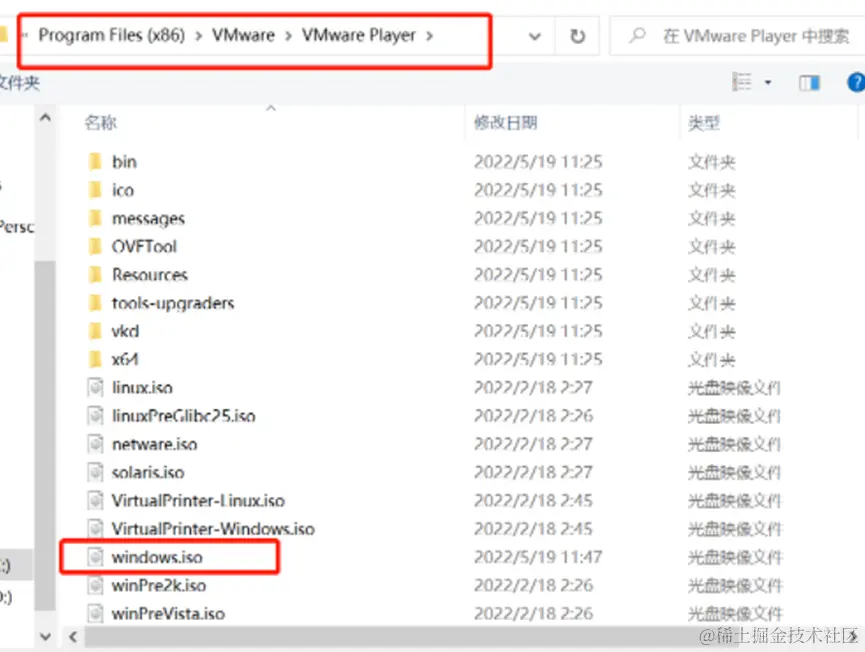Select the linux.iso disc image icon
The image size is (865, 652).
click(95, 387)
